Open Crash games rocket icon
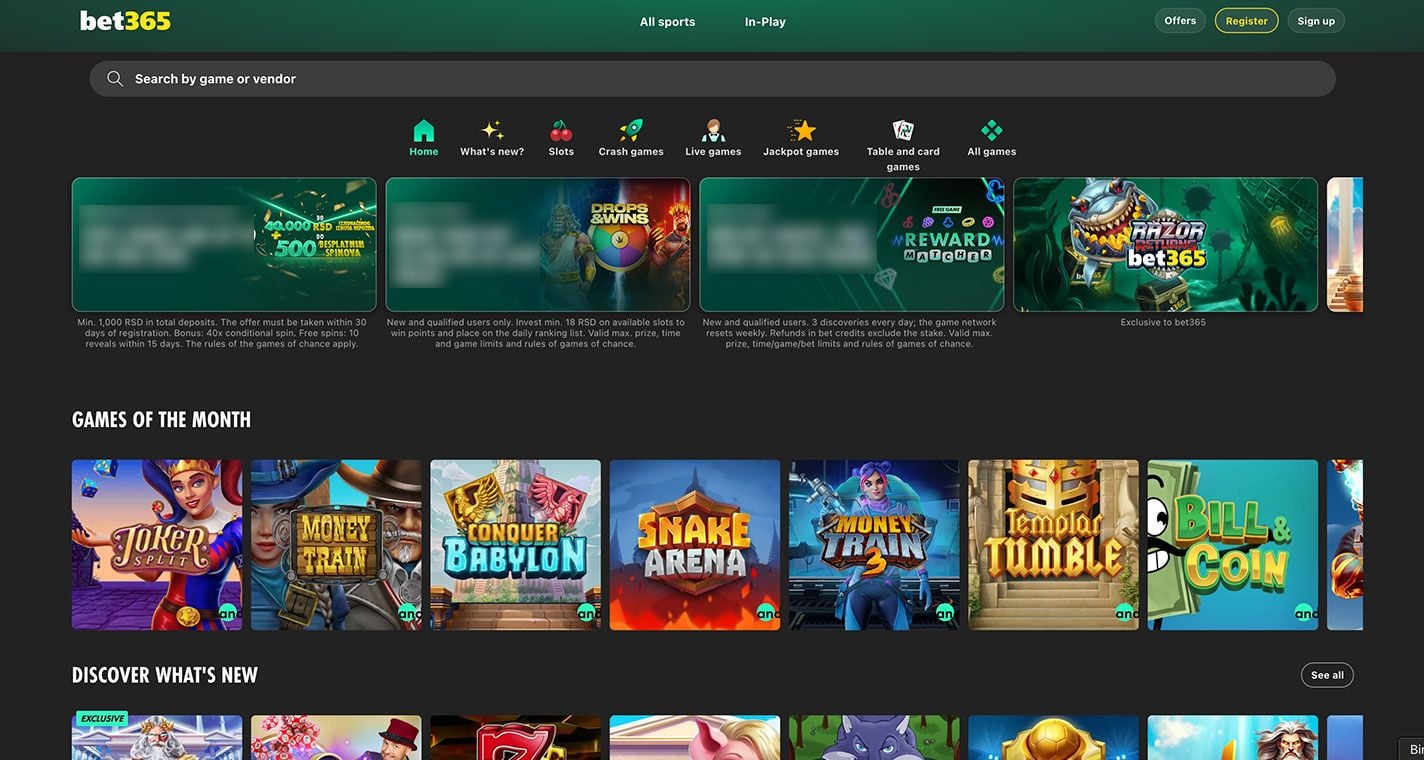1424x760 pixels. click(631, 131)
